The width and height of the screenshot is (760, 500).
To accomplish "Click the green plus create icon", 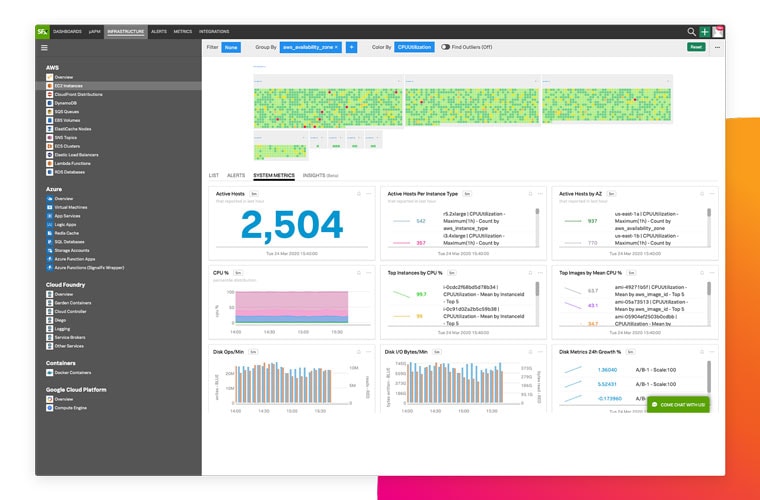I will (704, 32).
